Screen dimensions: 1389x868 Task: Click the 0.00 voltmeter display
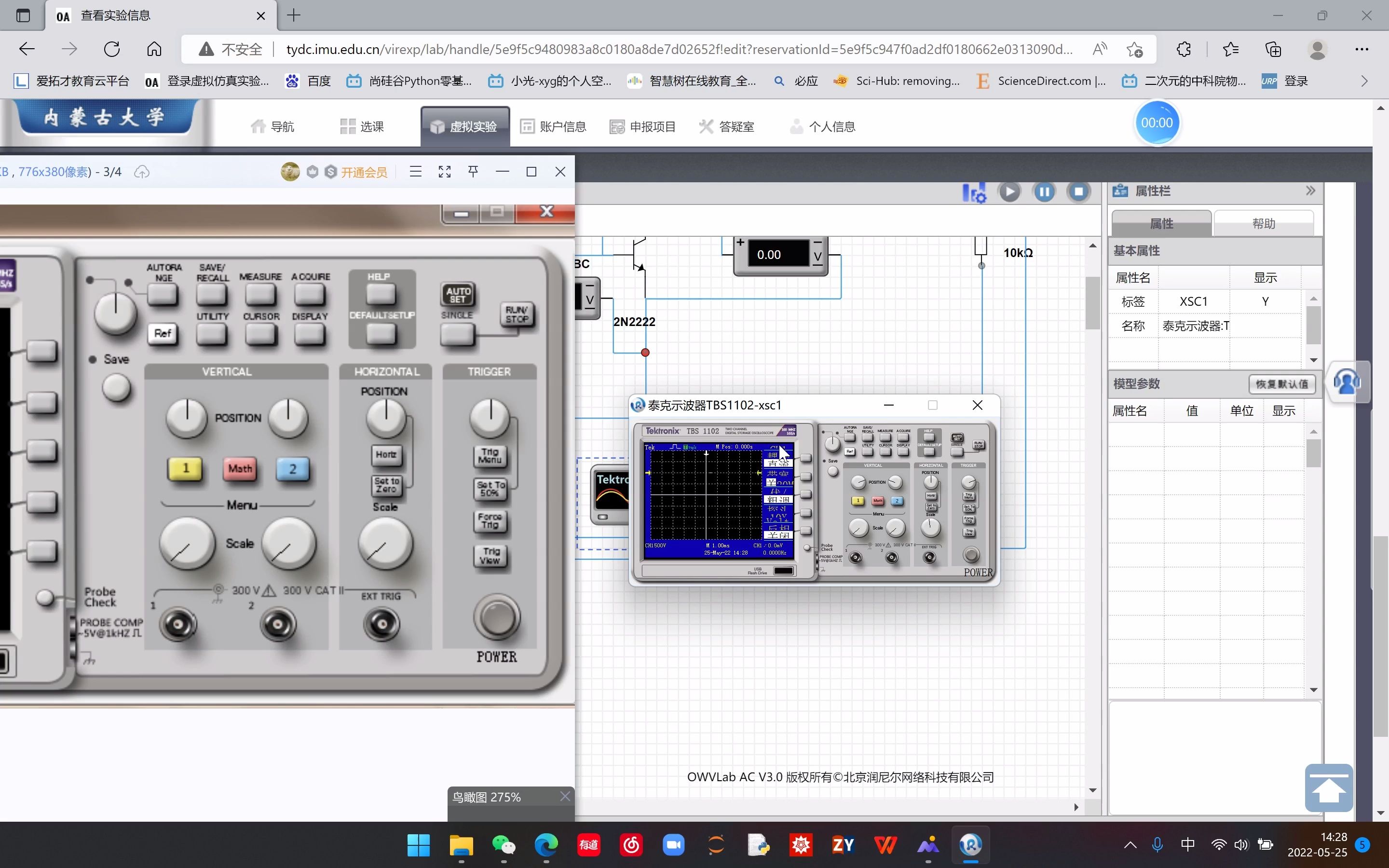pyautogui.click(x=778, y=254)
